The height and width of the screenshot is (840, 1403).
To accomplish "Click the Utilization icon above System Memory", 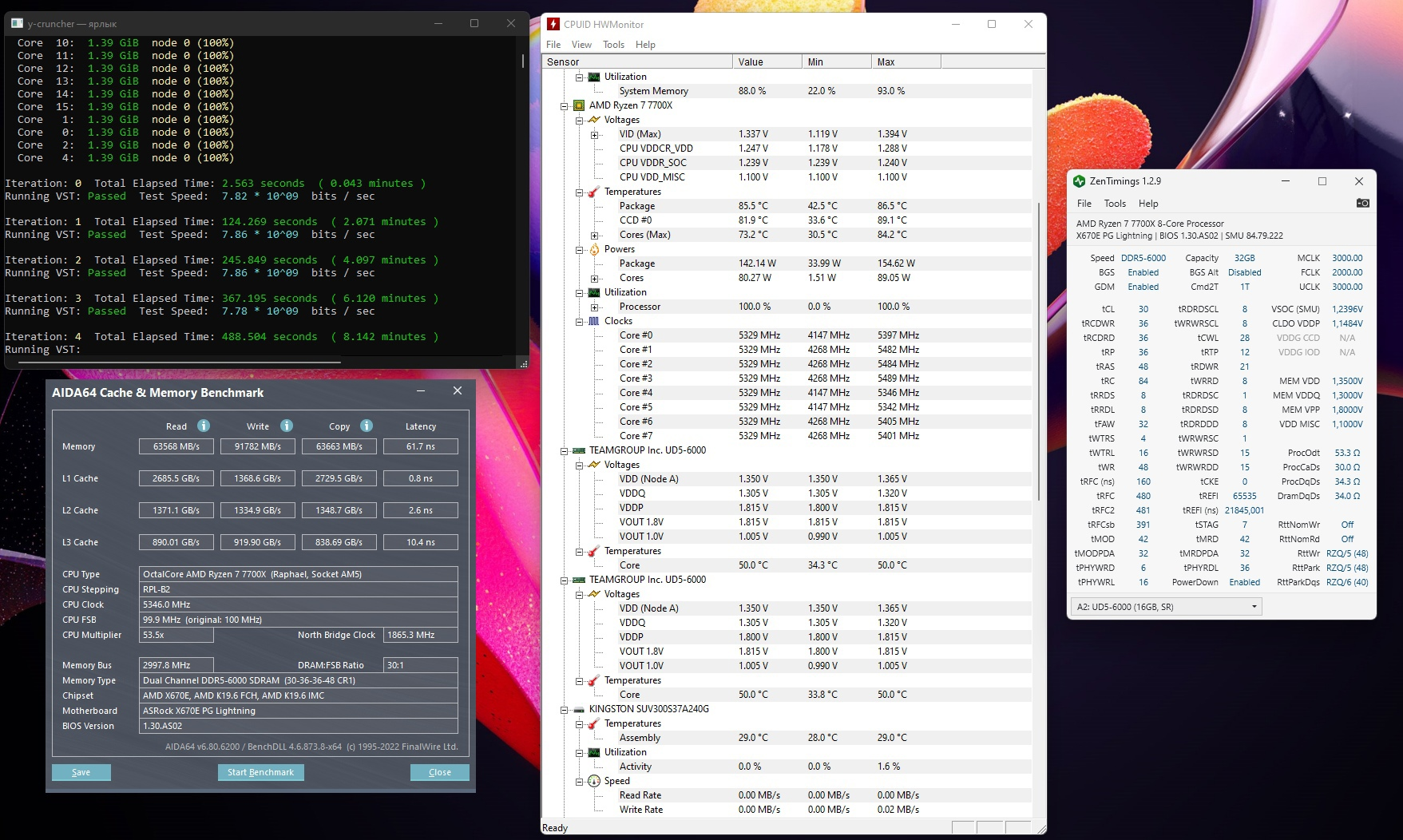I will [x=594, y=77].
